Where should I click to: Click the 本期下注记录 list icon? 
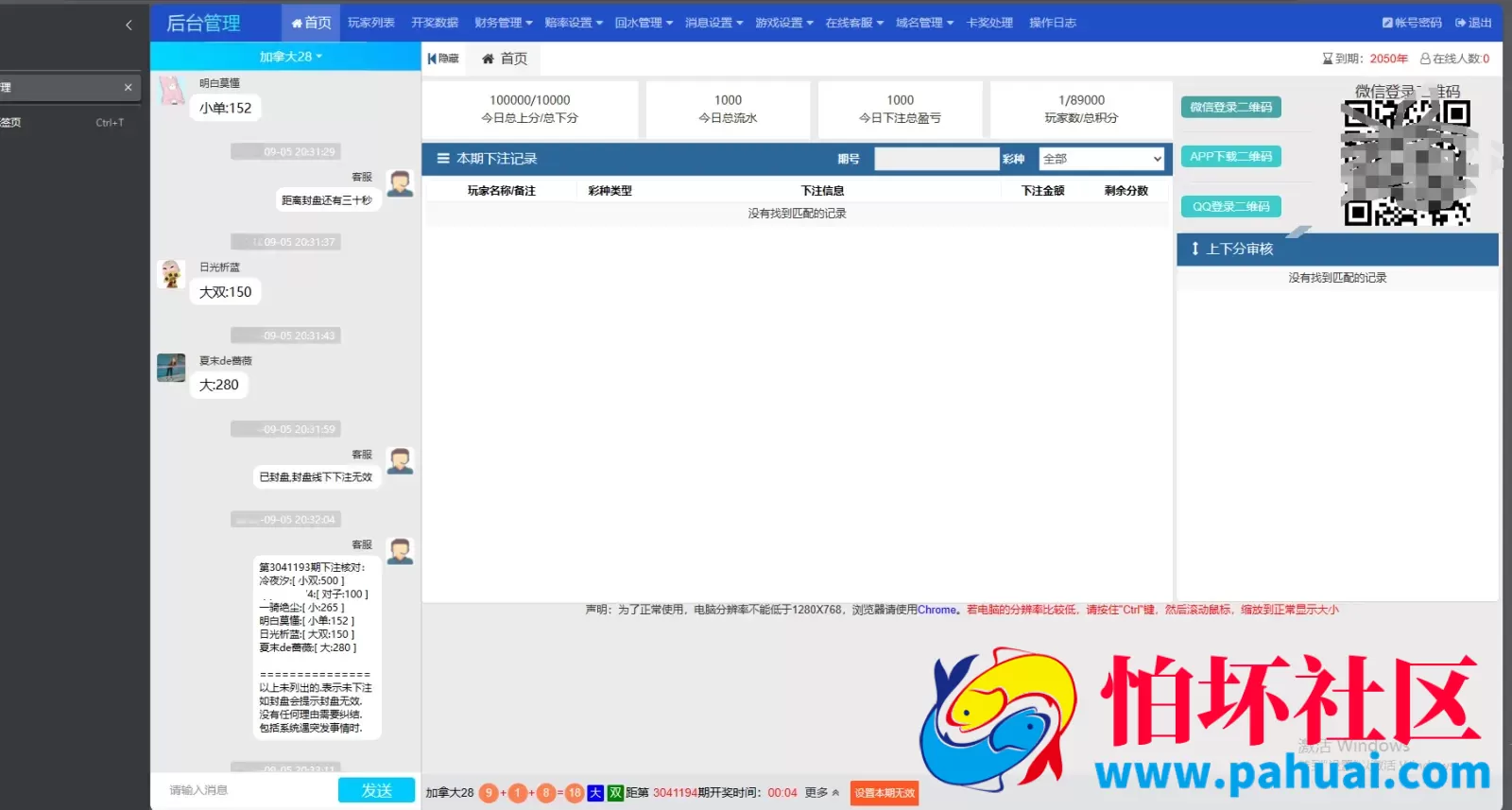pyautogui.click(x=443, y=159)
